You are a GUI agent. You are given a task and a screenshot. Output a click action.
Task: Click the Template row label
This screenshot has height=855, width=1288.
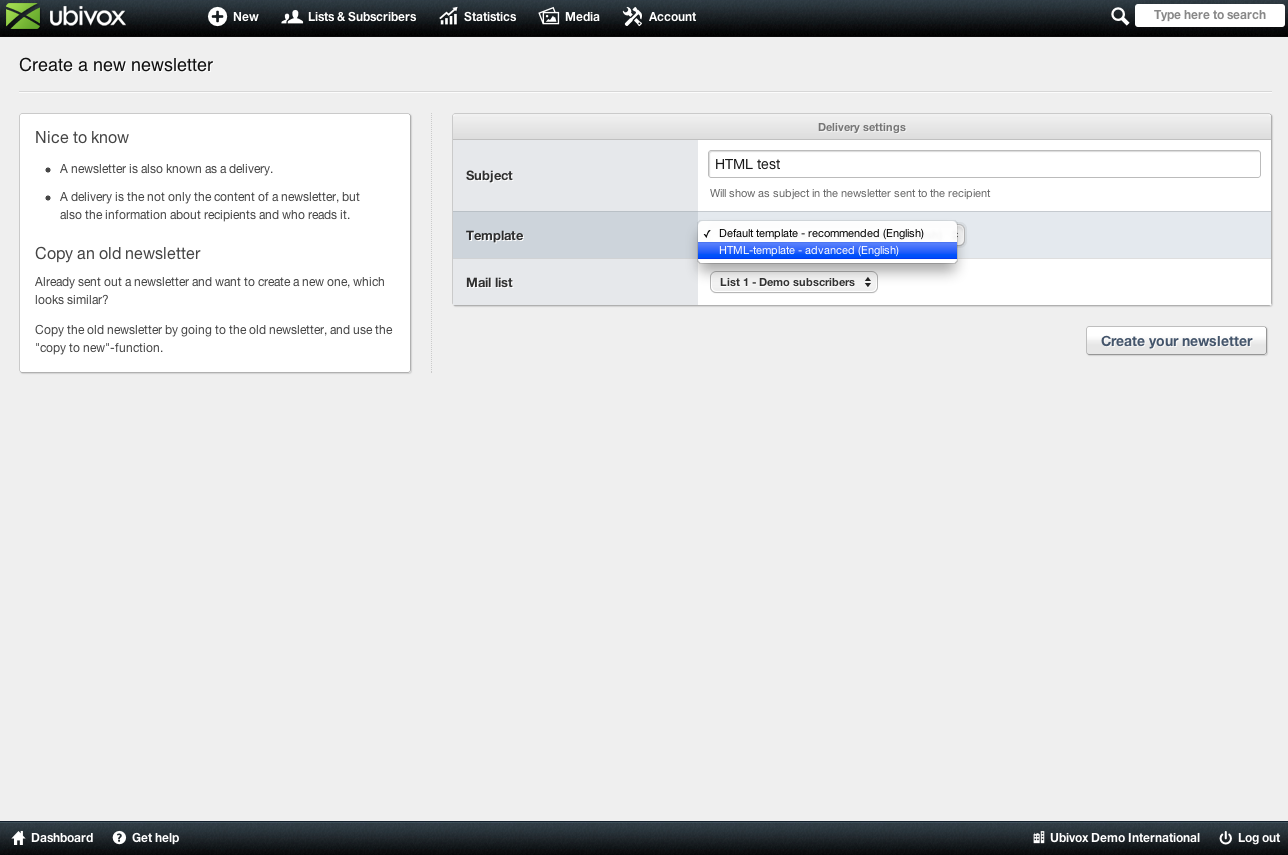tap(494, 236)
